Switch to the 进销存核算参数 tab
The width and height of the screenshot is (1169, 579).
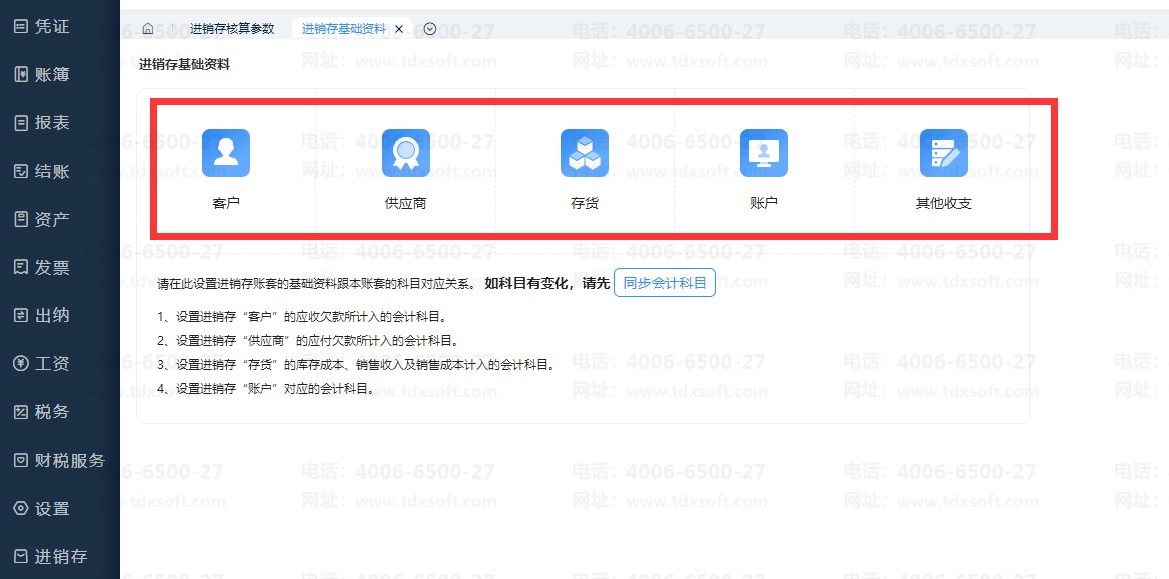click(x=231, y=29)
